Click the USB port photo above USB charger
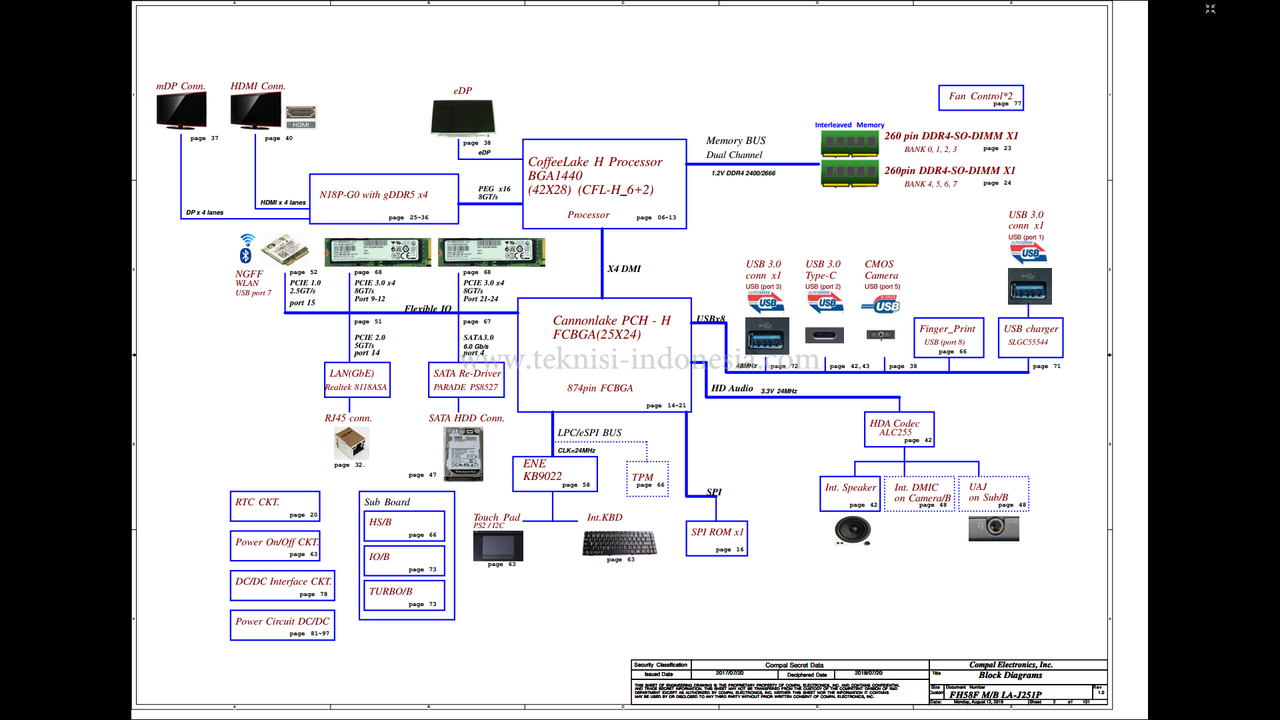 [x=1029, y=285]
